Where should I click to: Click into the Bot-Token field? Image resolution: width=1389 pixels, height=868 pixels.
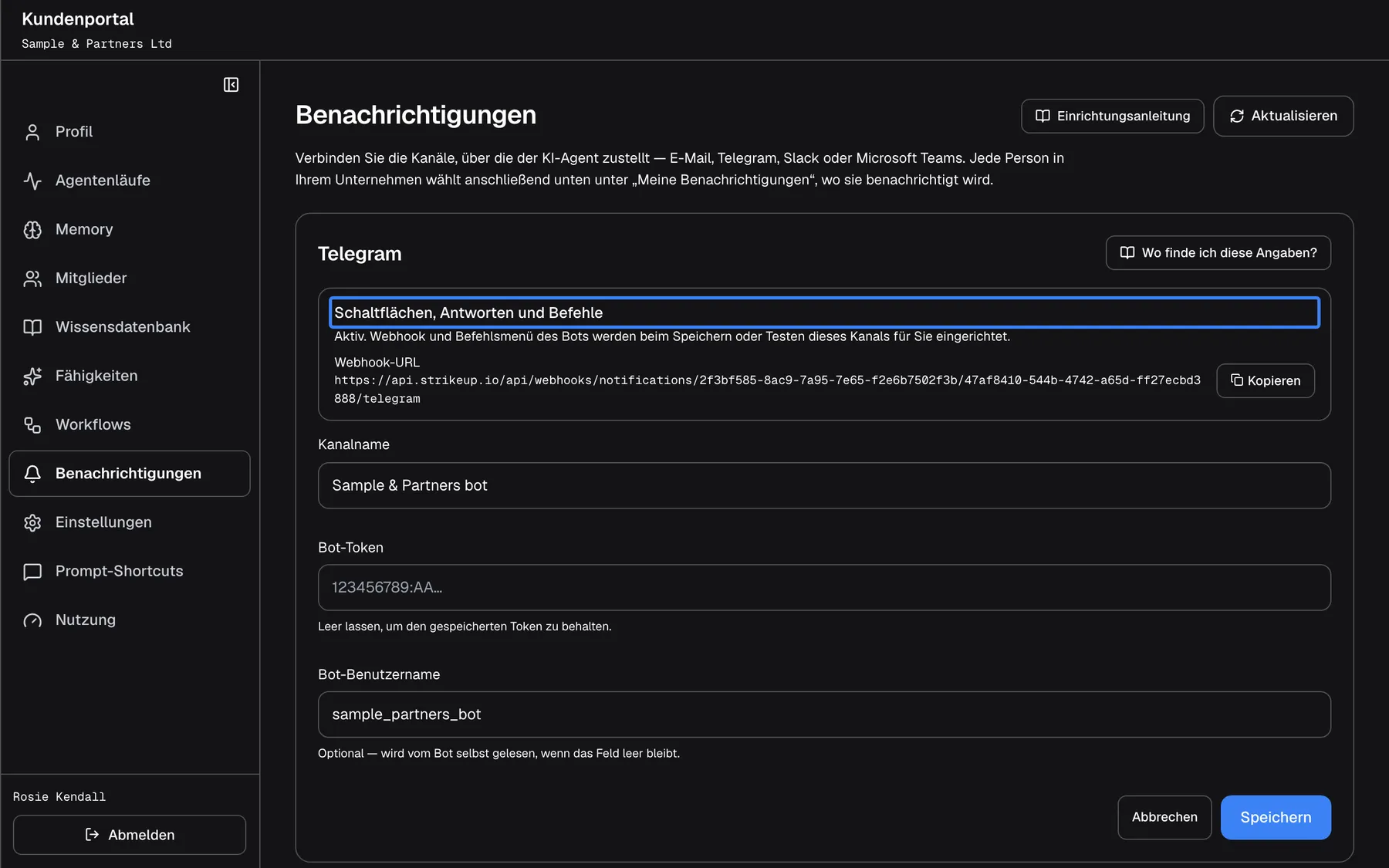[x=824, y=588]
